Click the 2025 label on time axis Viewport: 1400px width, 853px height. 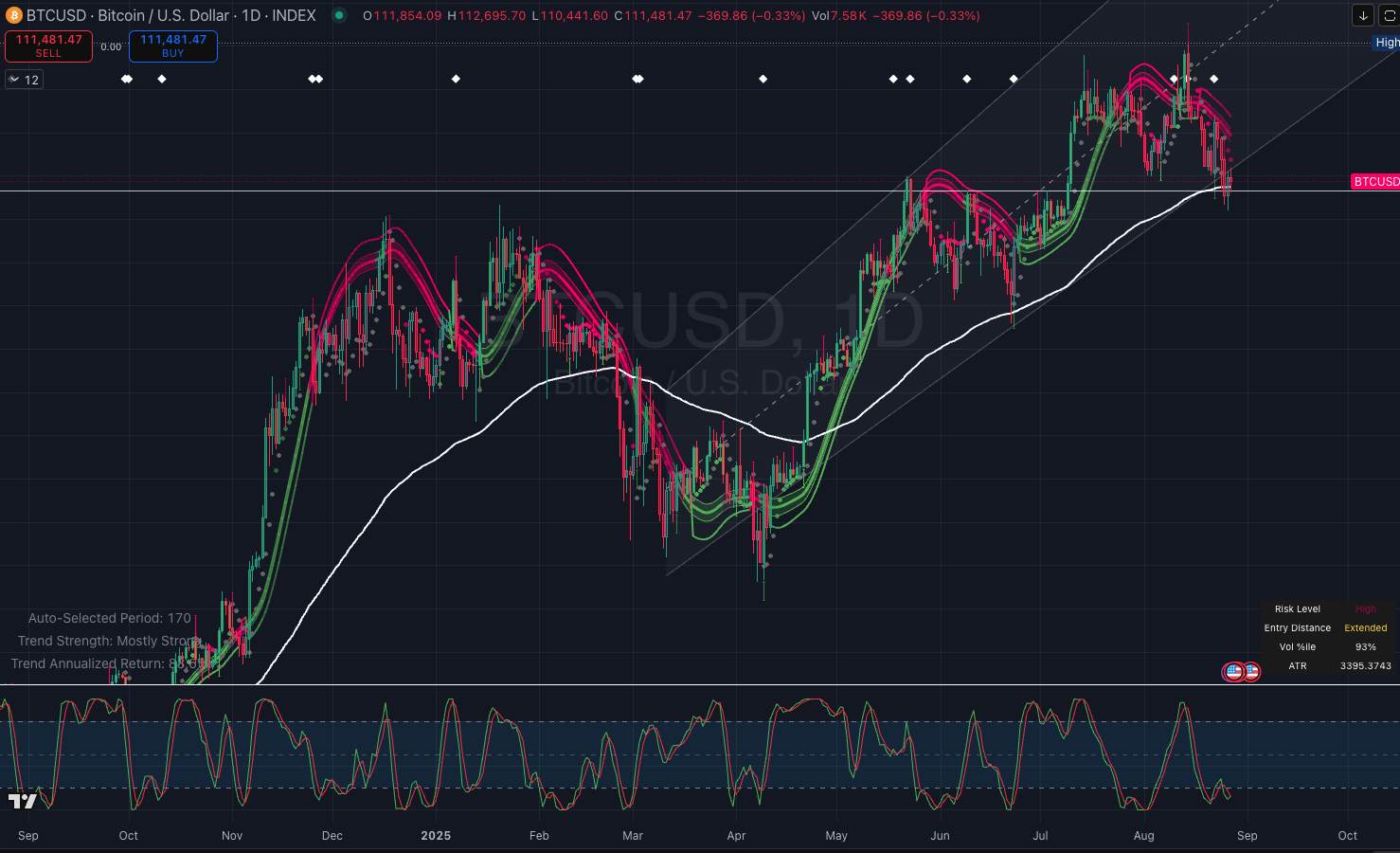436,835
